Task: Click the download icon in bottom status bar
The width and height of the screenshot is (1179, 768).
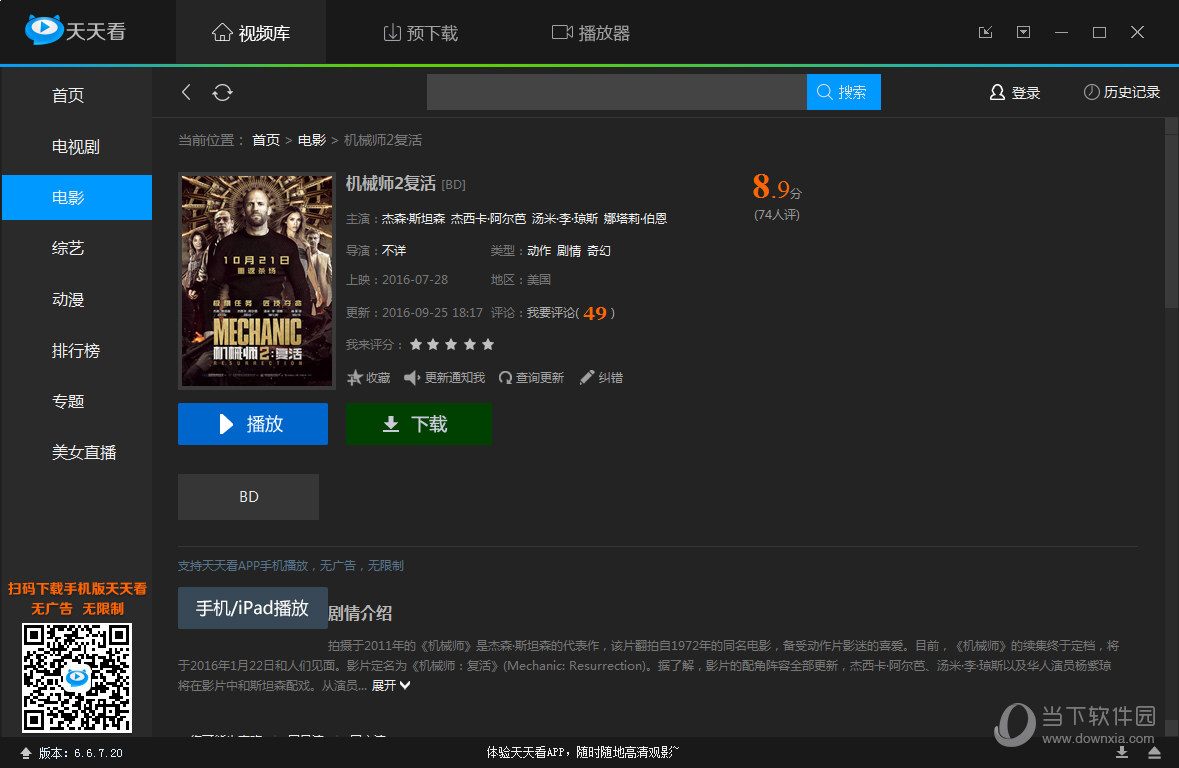Action: point(1122,752)
